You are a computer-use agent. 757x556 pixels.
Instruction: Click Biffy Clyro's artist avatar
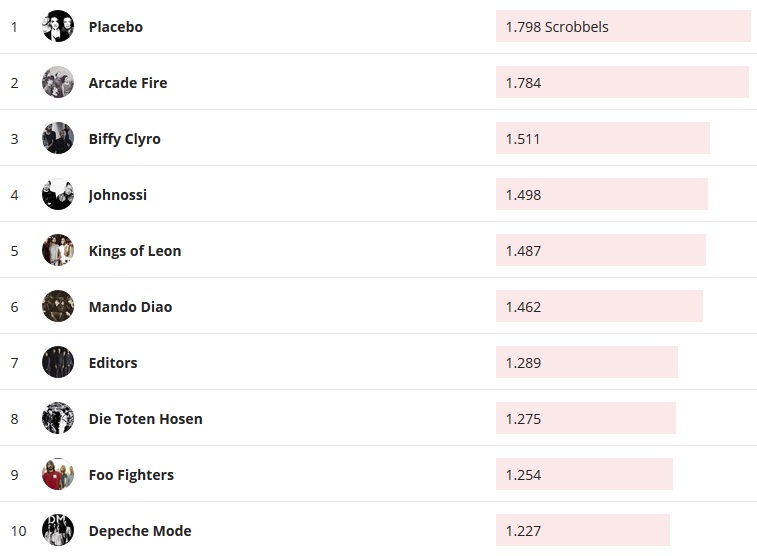58,139
